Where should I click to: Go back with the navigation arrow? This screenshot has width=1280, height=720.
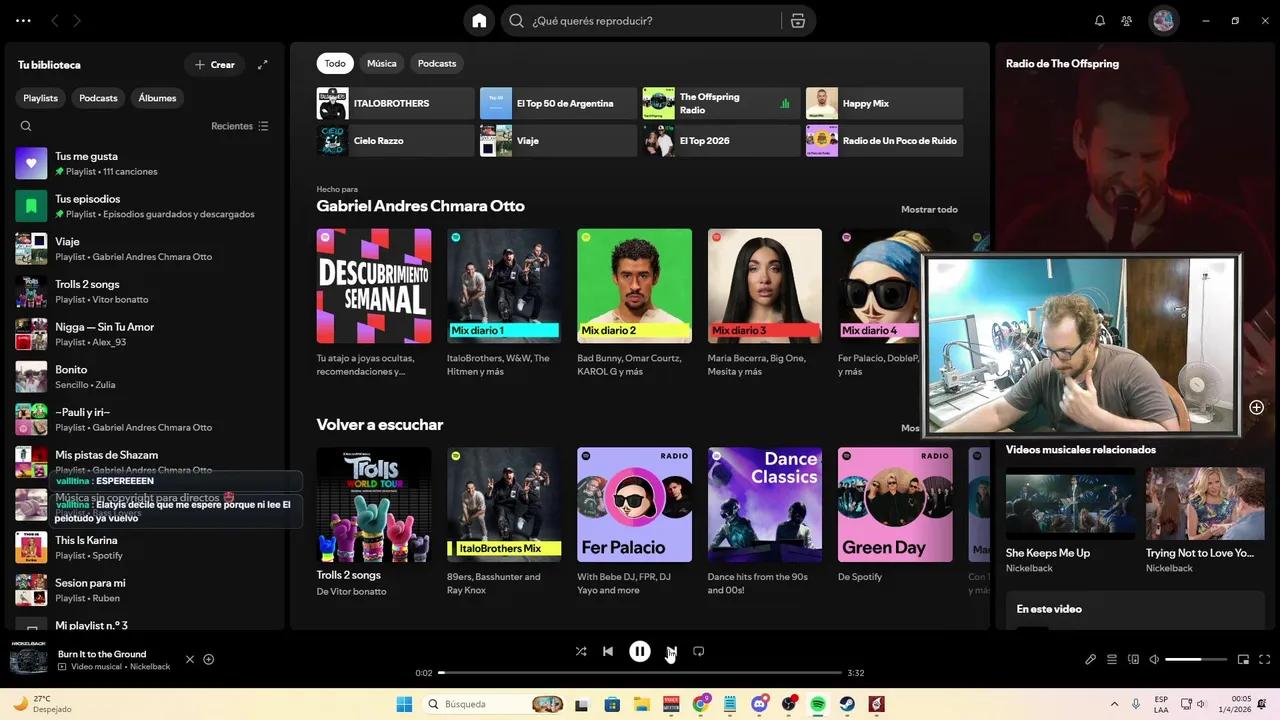click(x=55, y=21)
